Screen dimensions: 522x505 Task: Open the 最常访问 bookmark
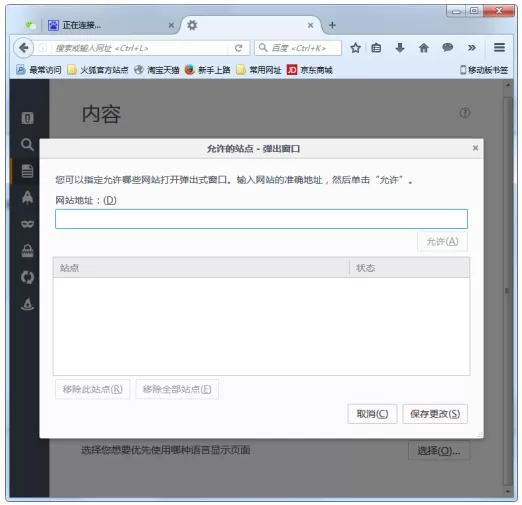39,70
